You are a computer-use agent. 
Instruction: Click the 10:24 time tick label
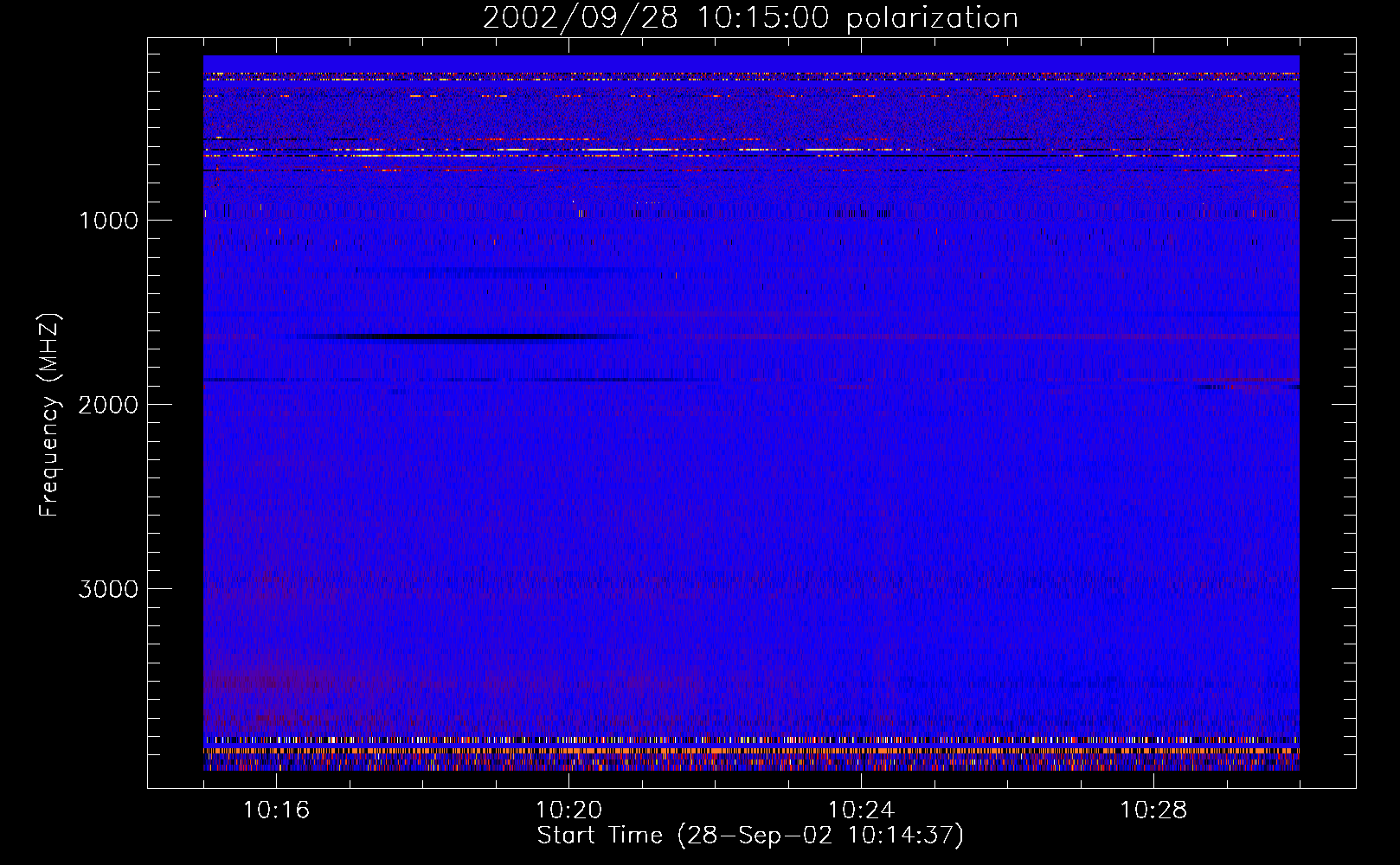click(861, 811)
